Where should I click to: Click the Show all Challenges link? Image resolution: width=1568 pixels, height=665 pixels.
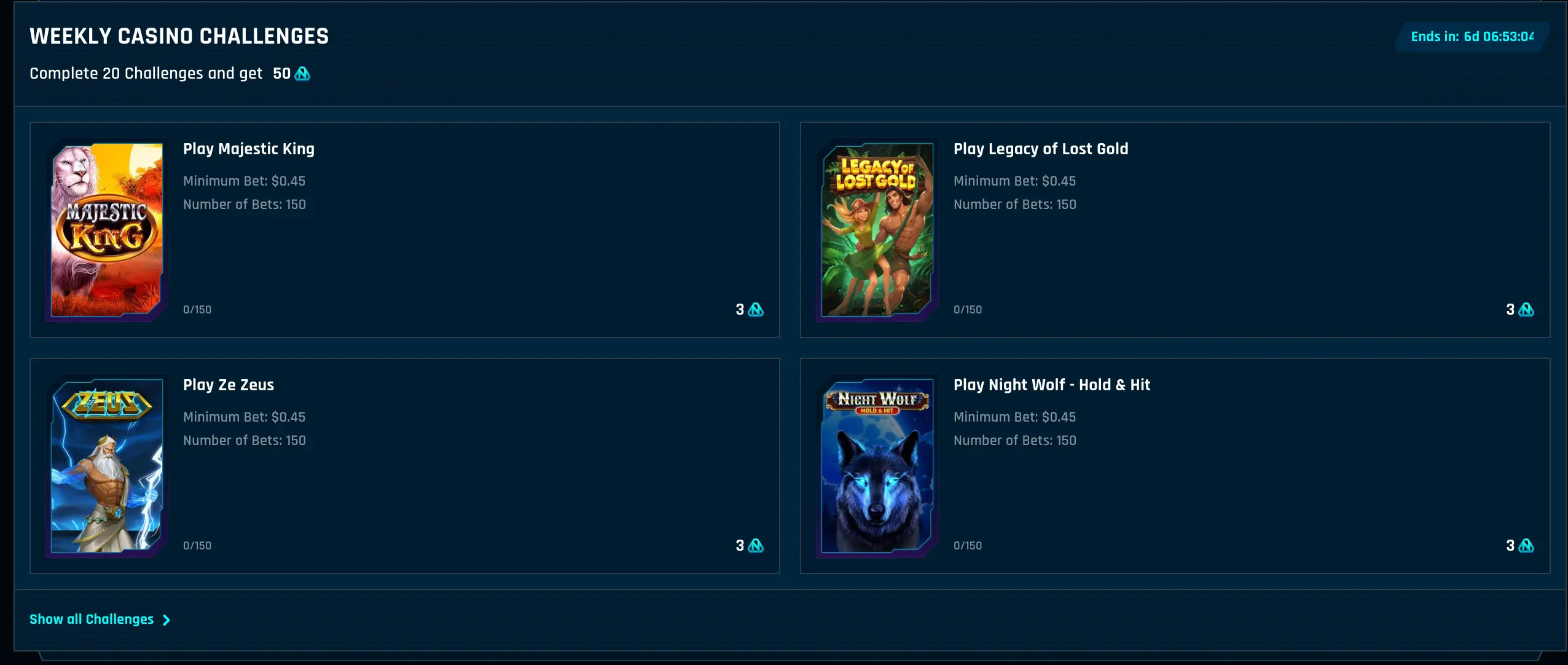tap(100, 620)
